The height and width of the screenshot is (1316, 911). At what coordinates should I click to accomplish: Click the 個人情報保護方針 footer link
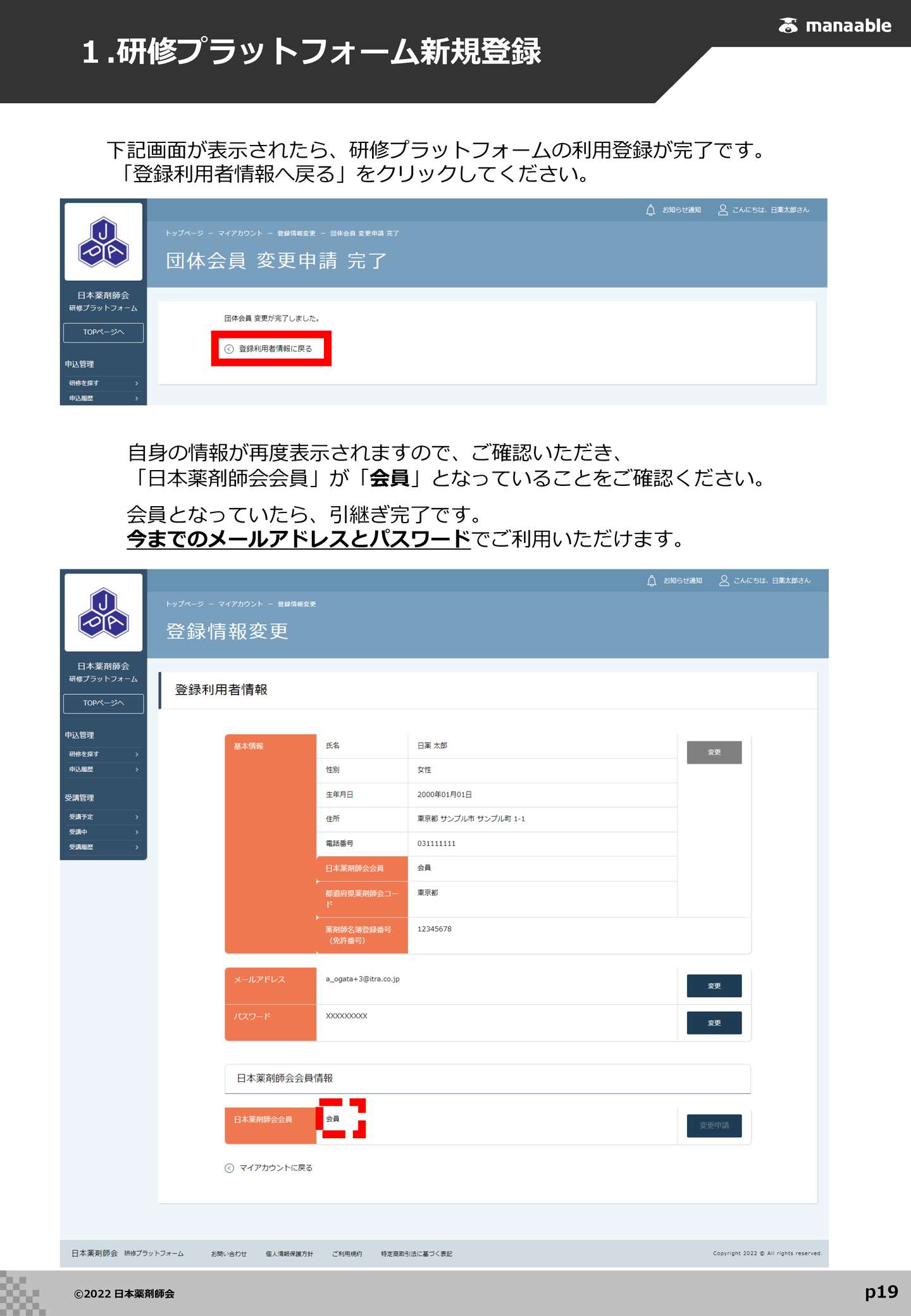pos(289,1254)
